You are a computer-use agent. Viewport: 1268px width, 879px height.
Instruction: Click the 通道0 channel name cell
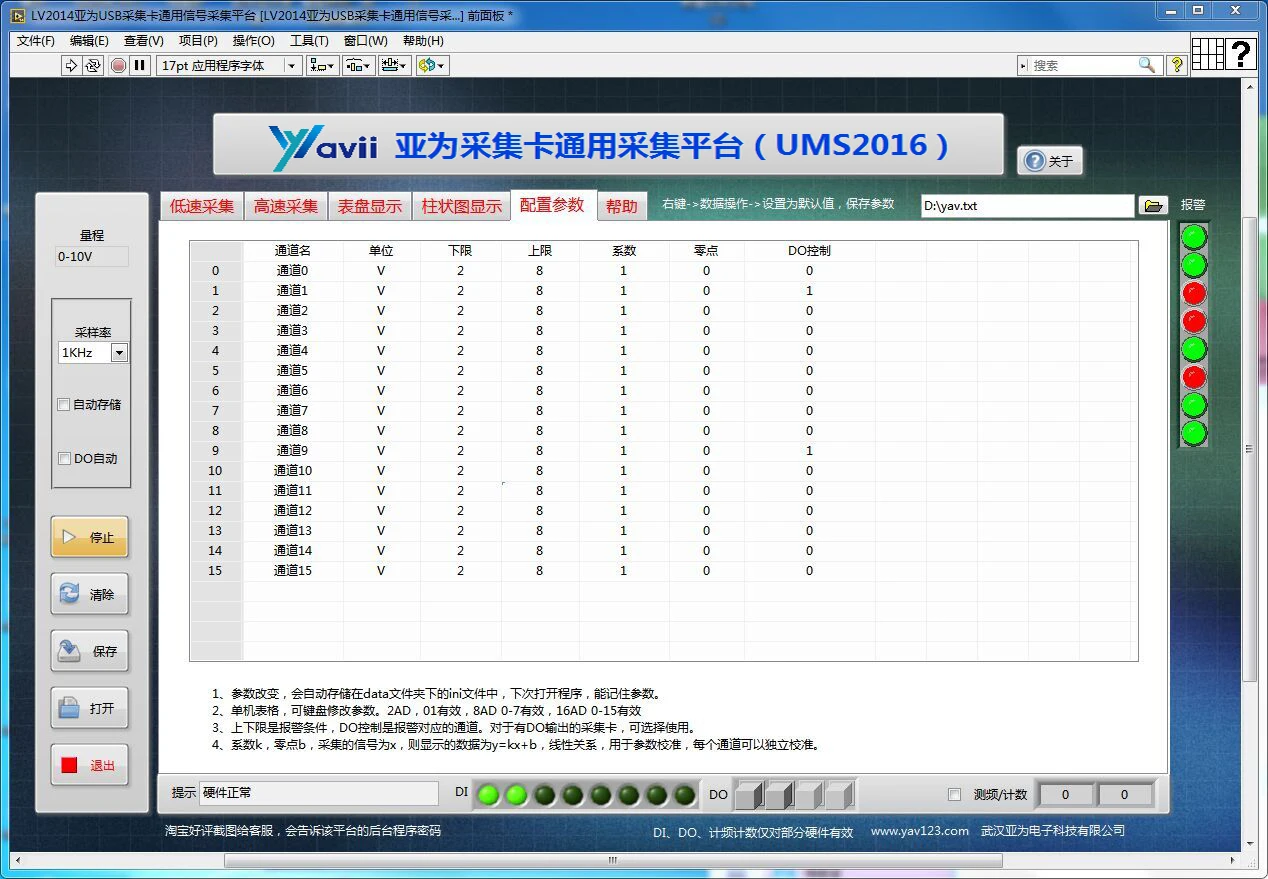pos(292,271)
